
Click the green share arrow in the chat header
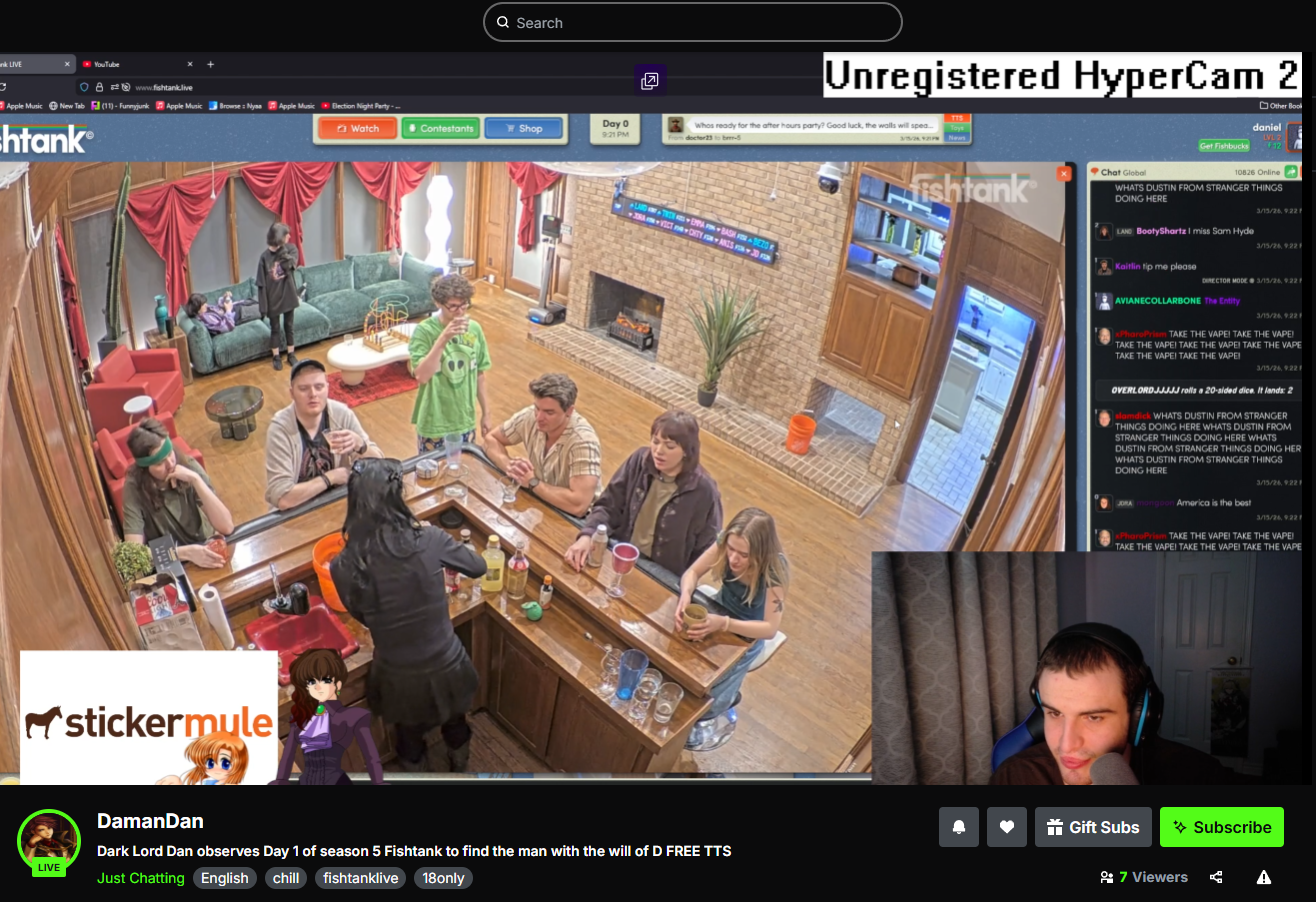coord(1291,172)
